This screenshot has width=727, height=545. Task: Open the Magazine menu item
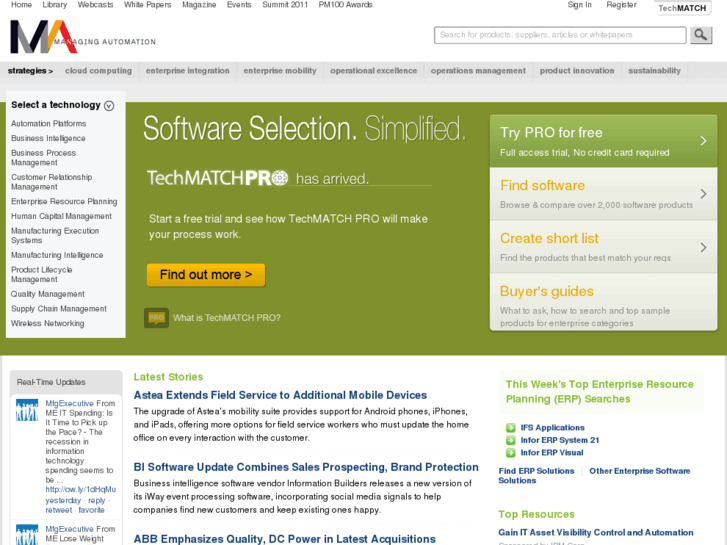point(199,5)
